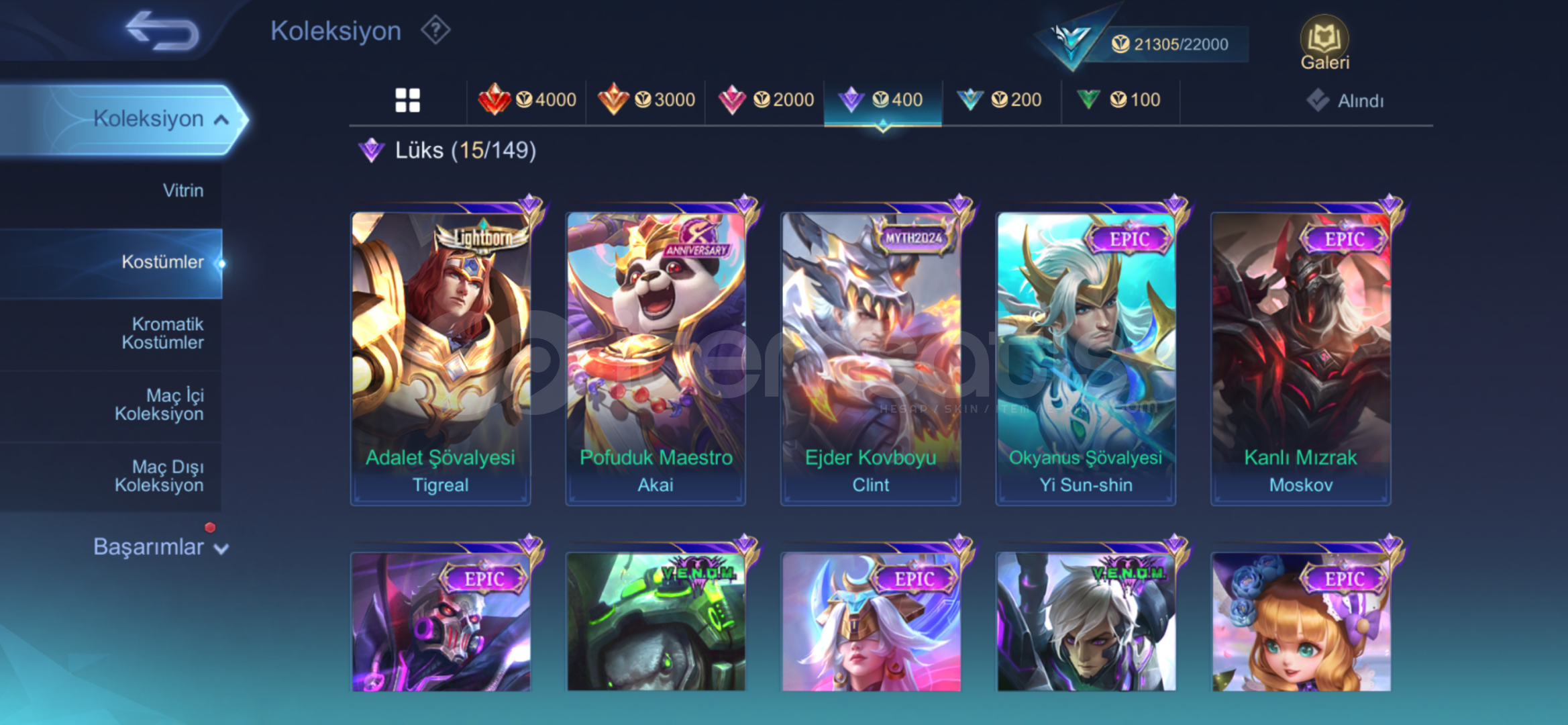This screenshot has width=1568, height=725.
Task: Open the Galeri book icon
Action: pos(1324,43)
